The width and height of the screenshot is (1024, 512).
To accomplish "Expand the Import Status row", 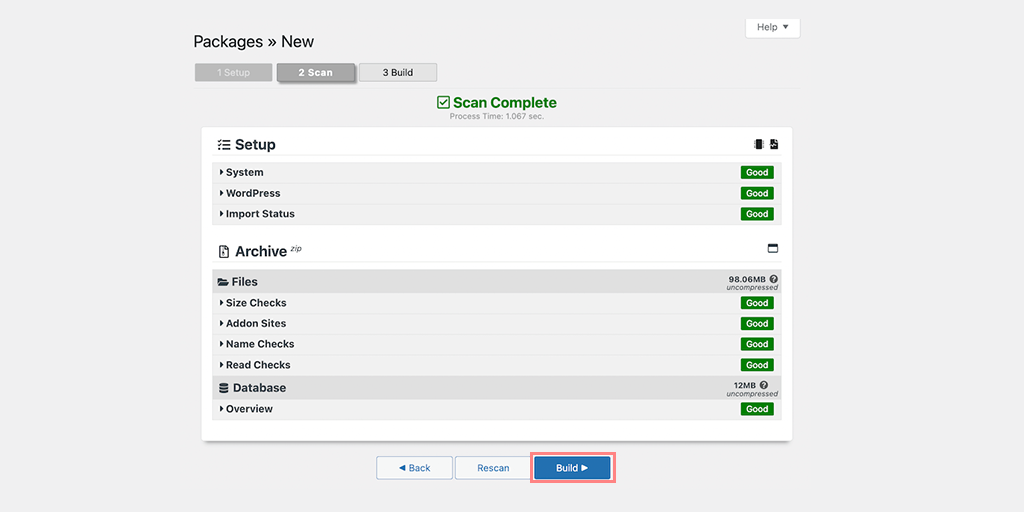I will [496, 214].
